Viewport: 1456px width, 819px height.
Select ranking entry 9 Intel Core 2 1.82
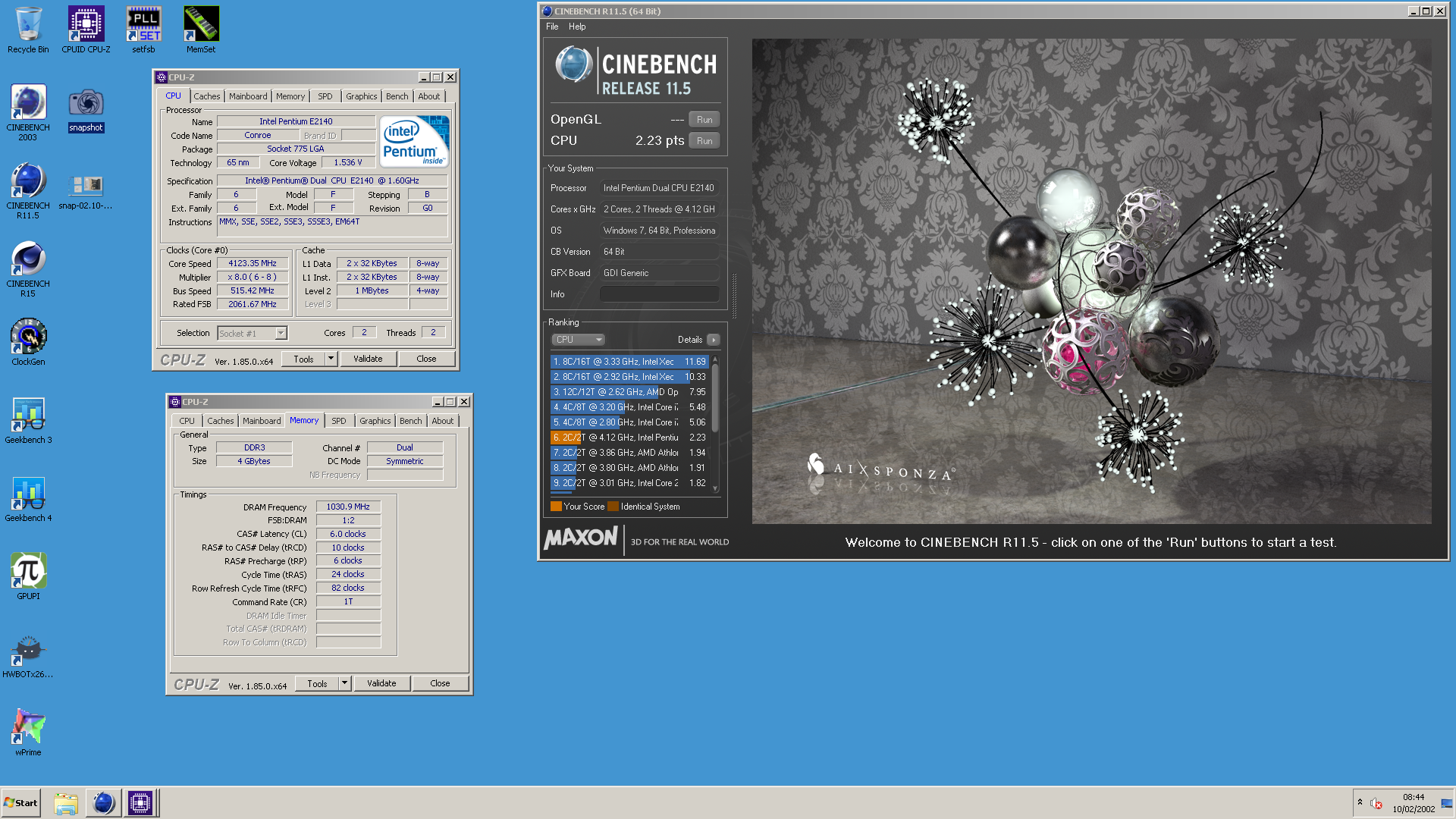point(629,483)
